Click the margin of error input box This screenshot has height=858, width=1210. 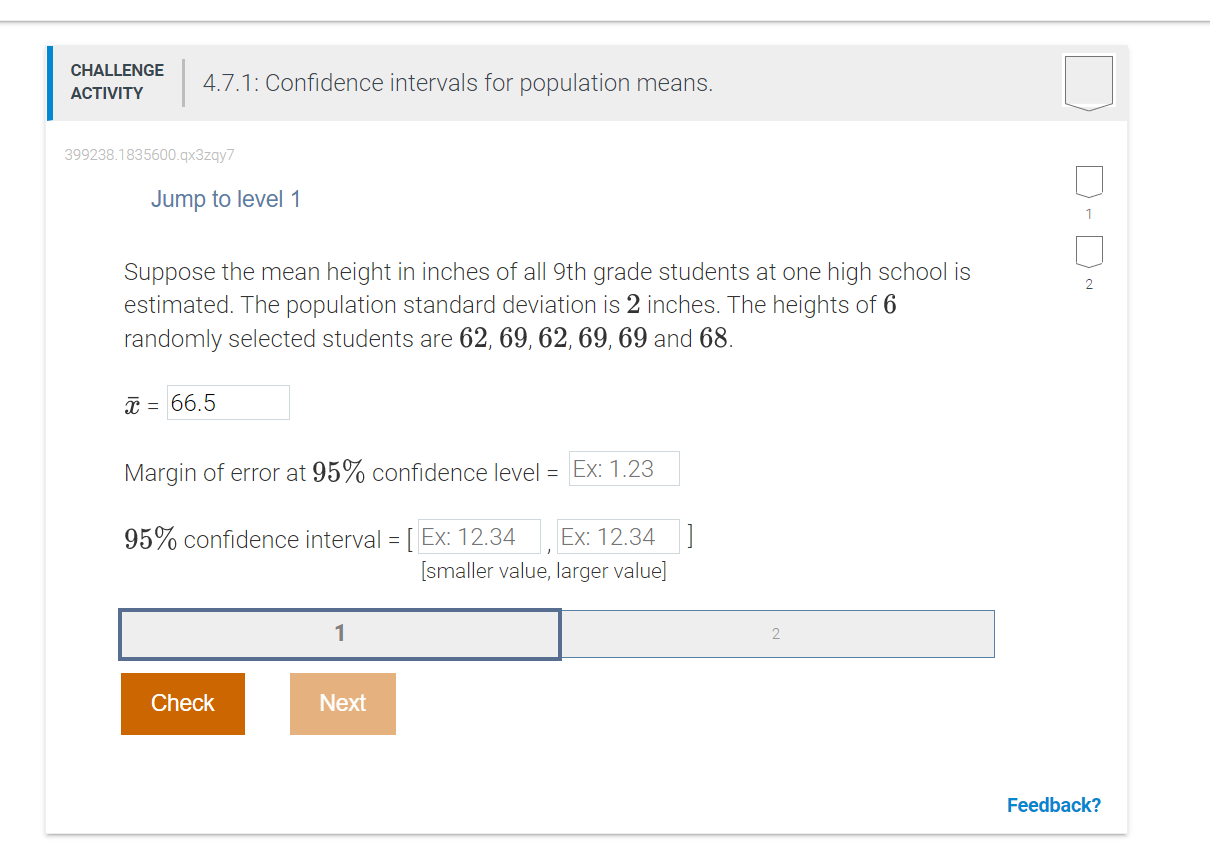tap(623, 468)
